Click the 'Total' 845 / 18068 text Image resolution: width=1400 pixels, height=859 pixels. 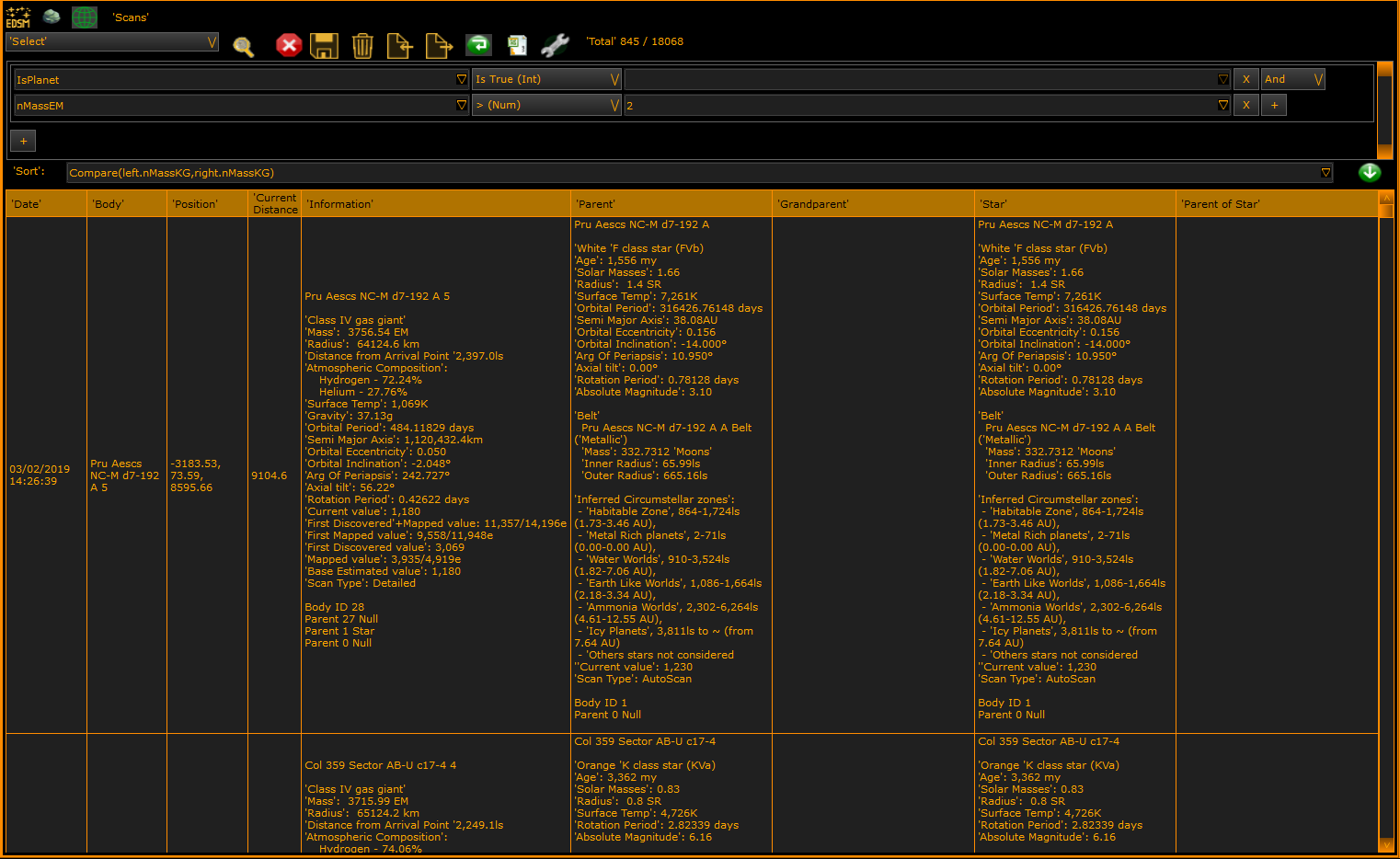point(635,41)
